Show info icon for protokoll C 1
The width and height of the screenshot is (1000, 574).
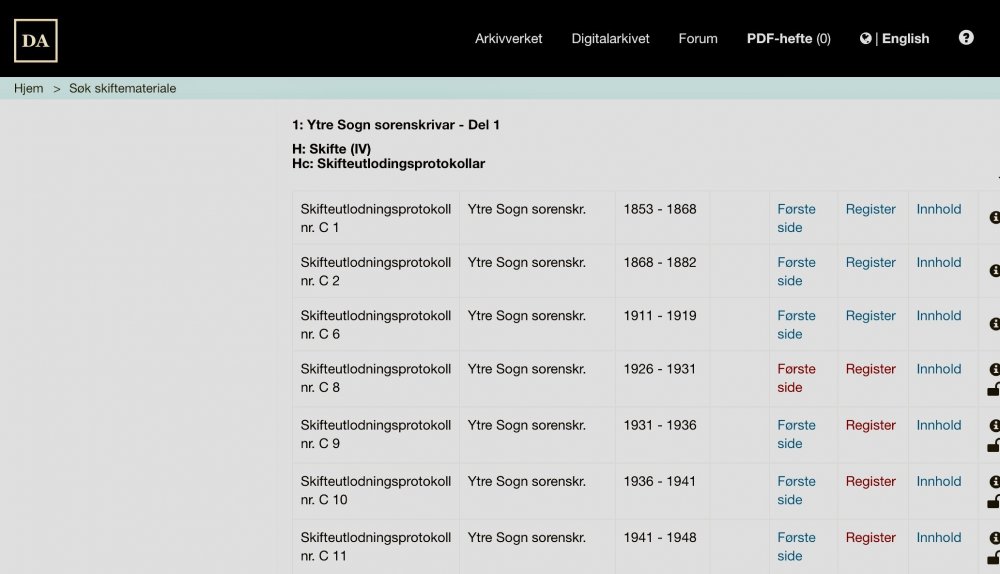pos(994,217)
